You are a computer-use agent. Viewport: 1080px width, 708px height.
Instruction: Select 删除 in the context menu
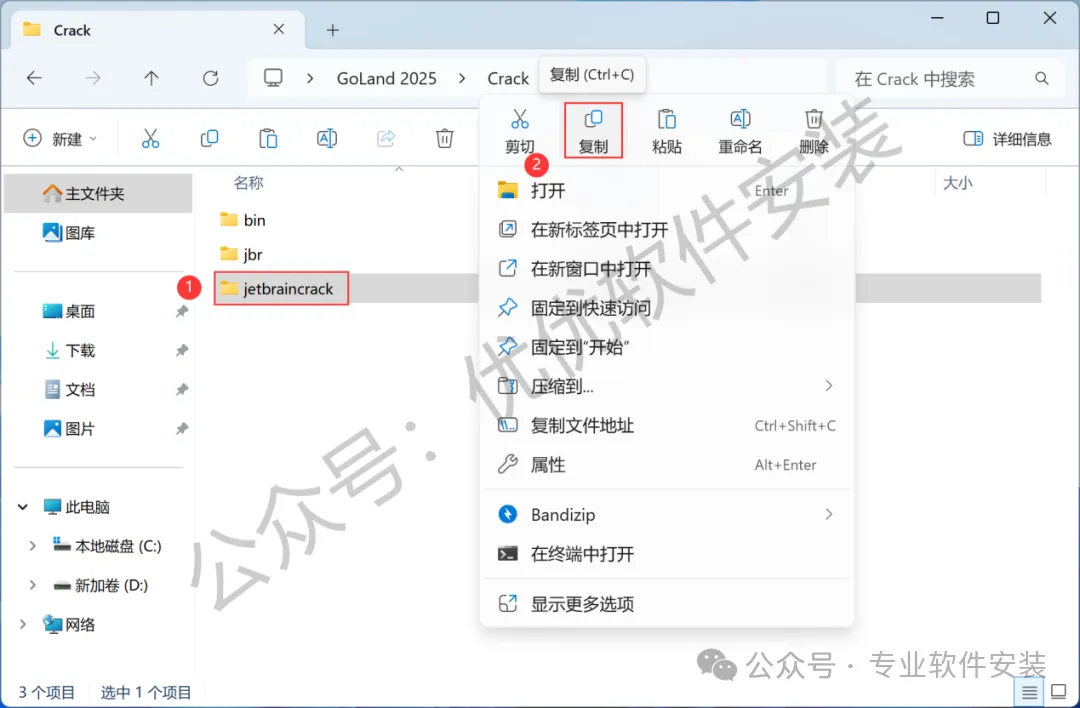pos(813,131)
